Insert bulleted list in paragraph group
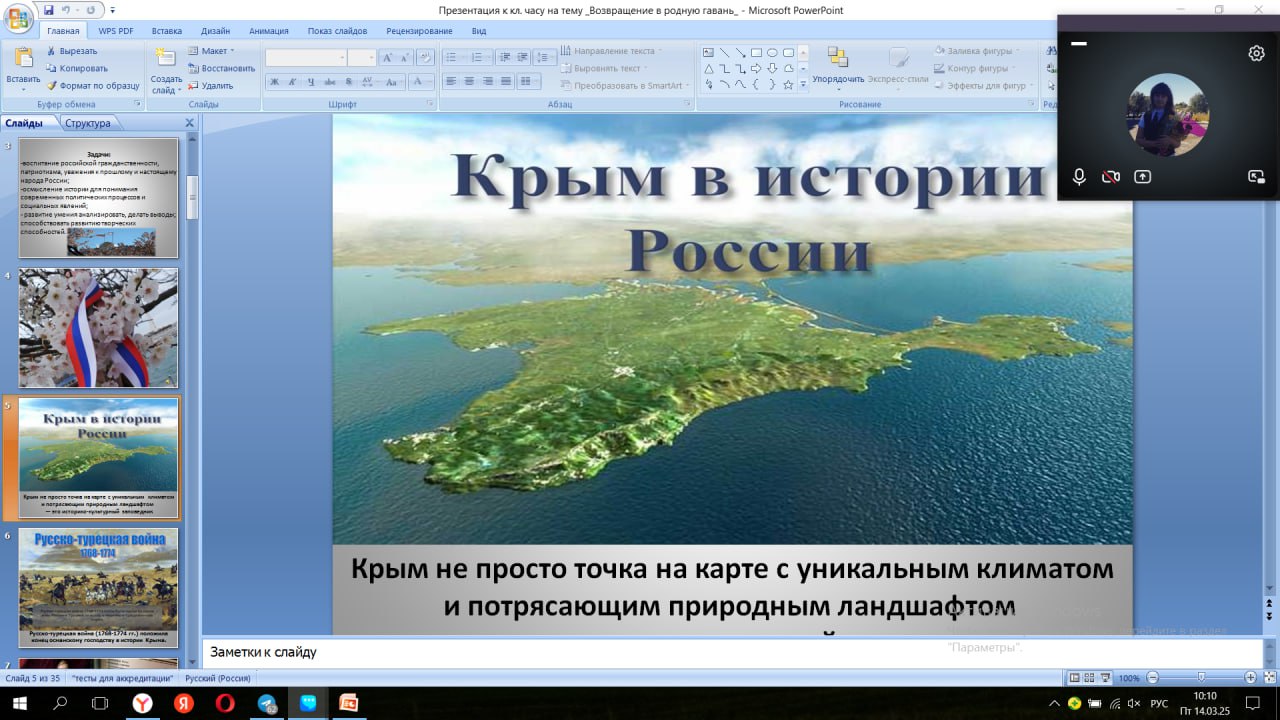Viewport: 1280px width, 720px height. (x=453, y=58)
